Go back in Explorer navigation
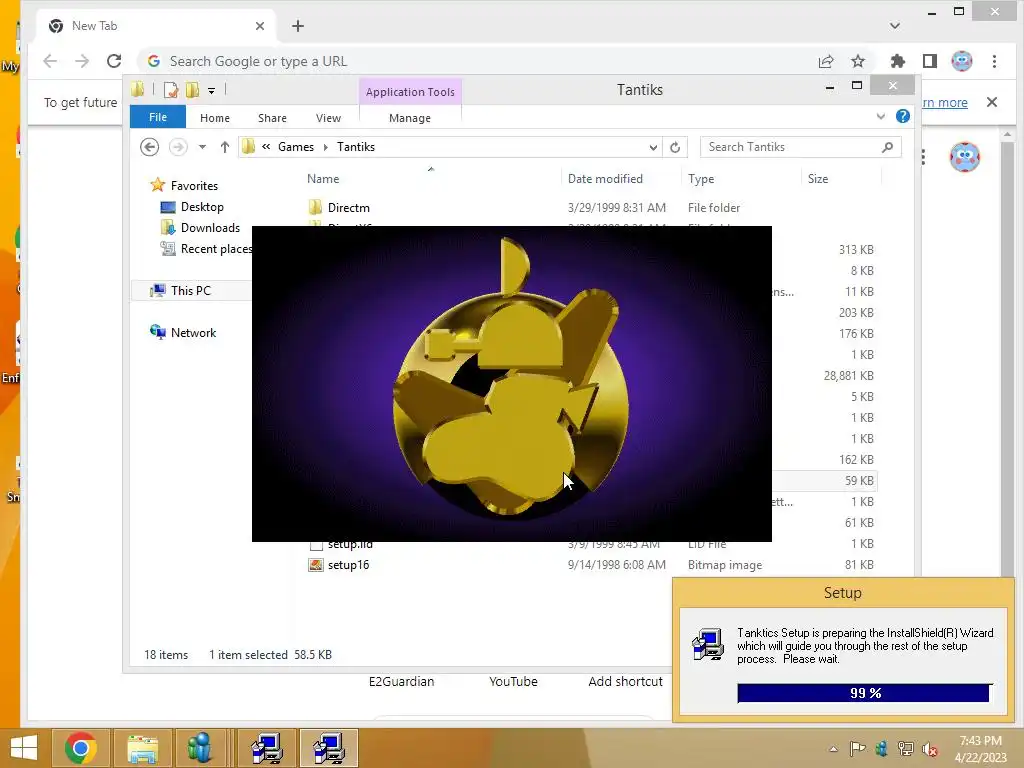Screen dimensions: 1024x768 point(150,147)
